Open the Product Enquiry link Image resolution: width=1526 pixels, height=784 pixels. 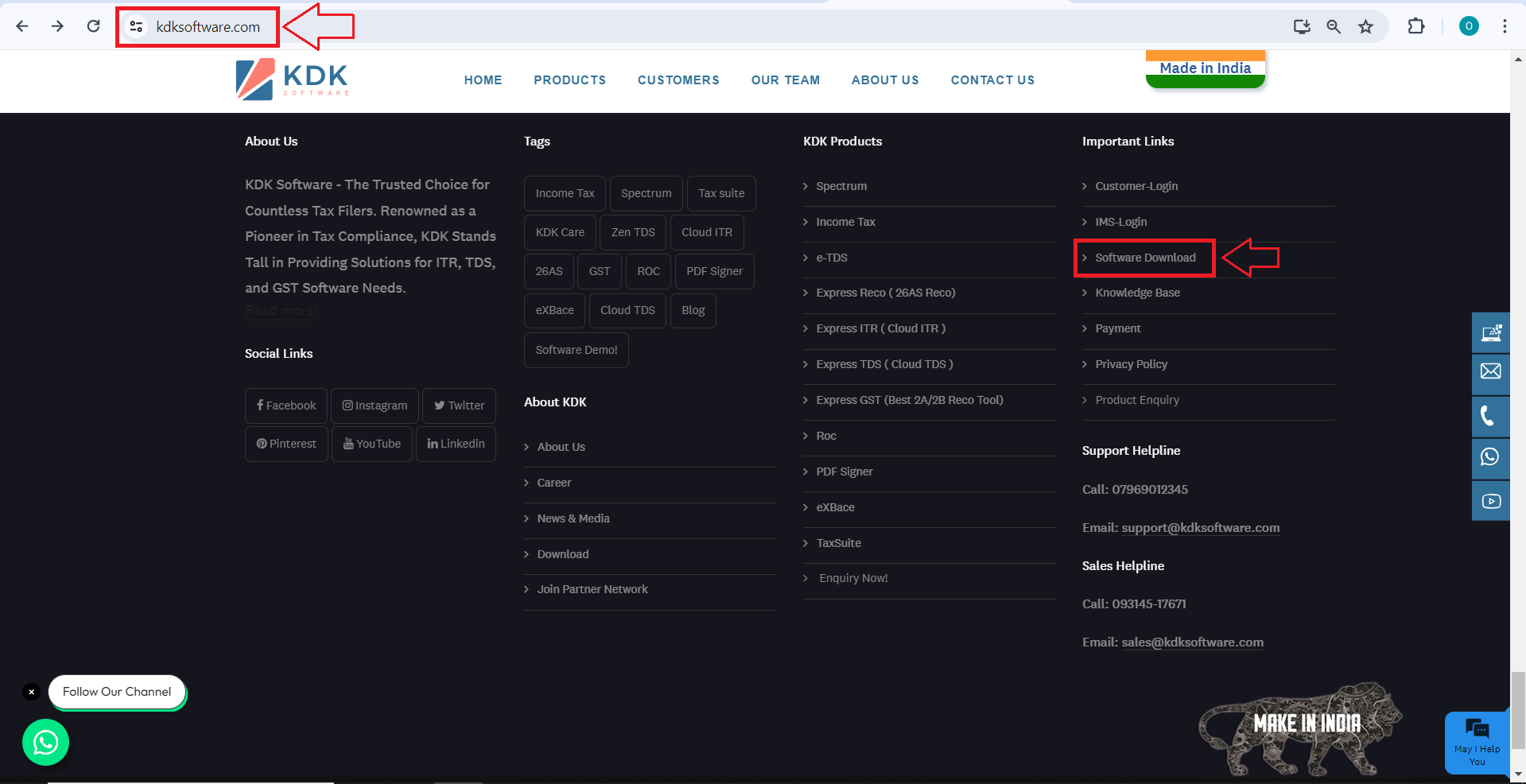[x=1137, y=400]
